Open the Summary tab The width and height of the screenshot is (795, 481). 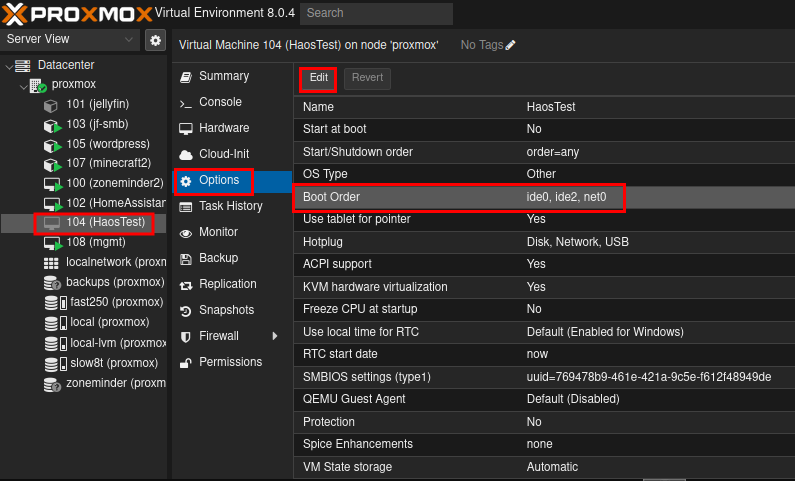tap(233, 76)
